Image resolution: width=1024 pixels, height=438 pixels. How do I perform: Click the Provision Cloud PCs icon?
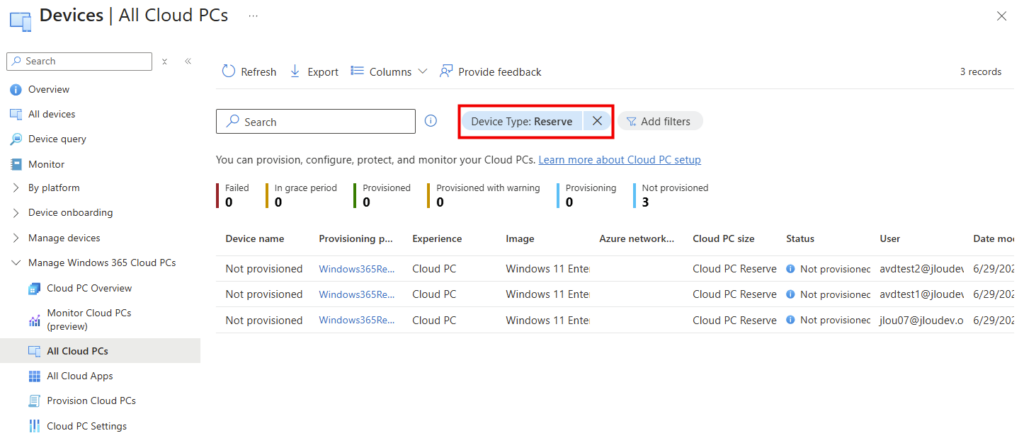click(x=35, y=401)
